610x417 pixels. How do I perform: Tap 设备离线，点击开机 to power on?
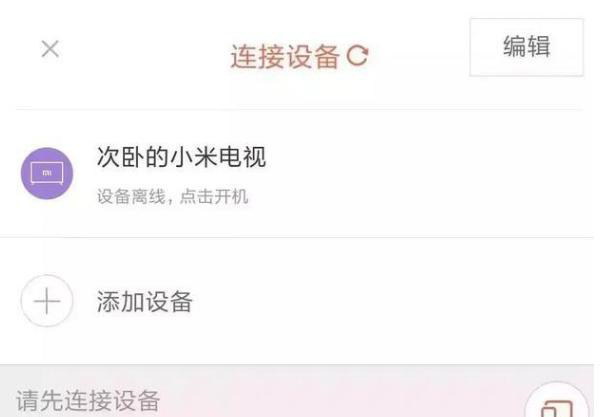click(172, 196)
